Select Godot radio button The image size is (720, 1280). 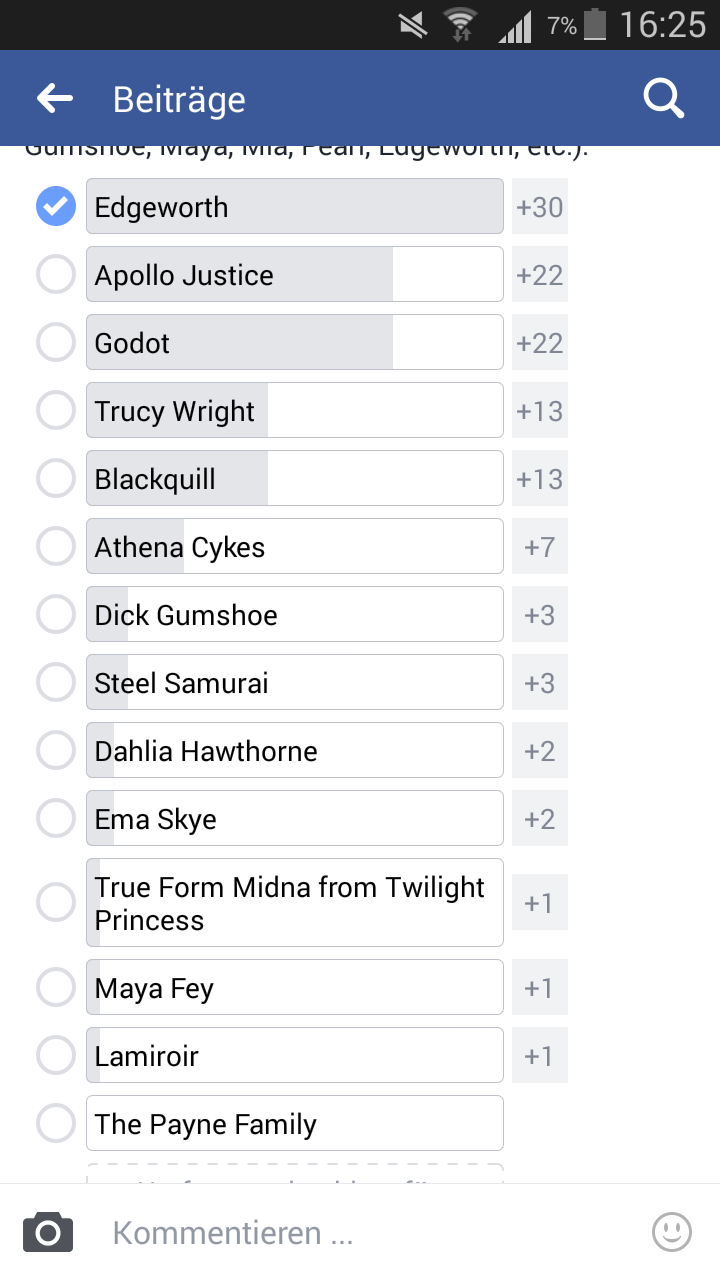coord(56,343)
